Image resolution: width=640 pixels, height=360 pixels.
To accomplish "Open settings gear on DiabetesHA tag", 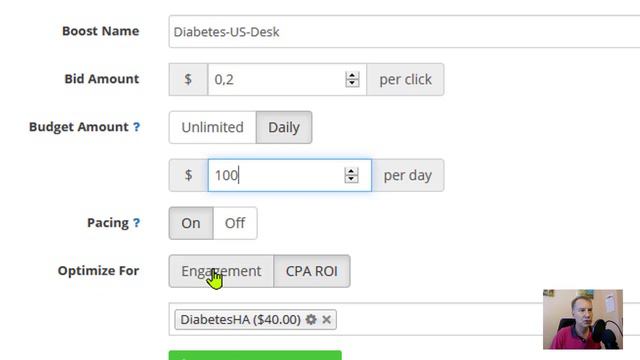I will pos(311,319).
